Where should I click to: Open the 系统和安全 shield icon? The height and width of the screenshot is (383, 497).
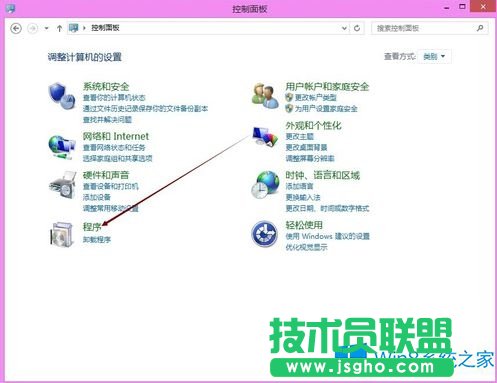click(62, 96)
